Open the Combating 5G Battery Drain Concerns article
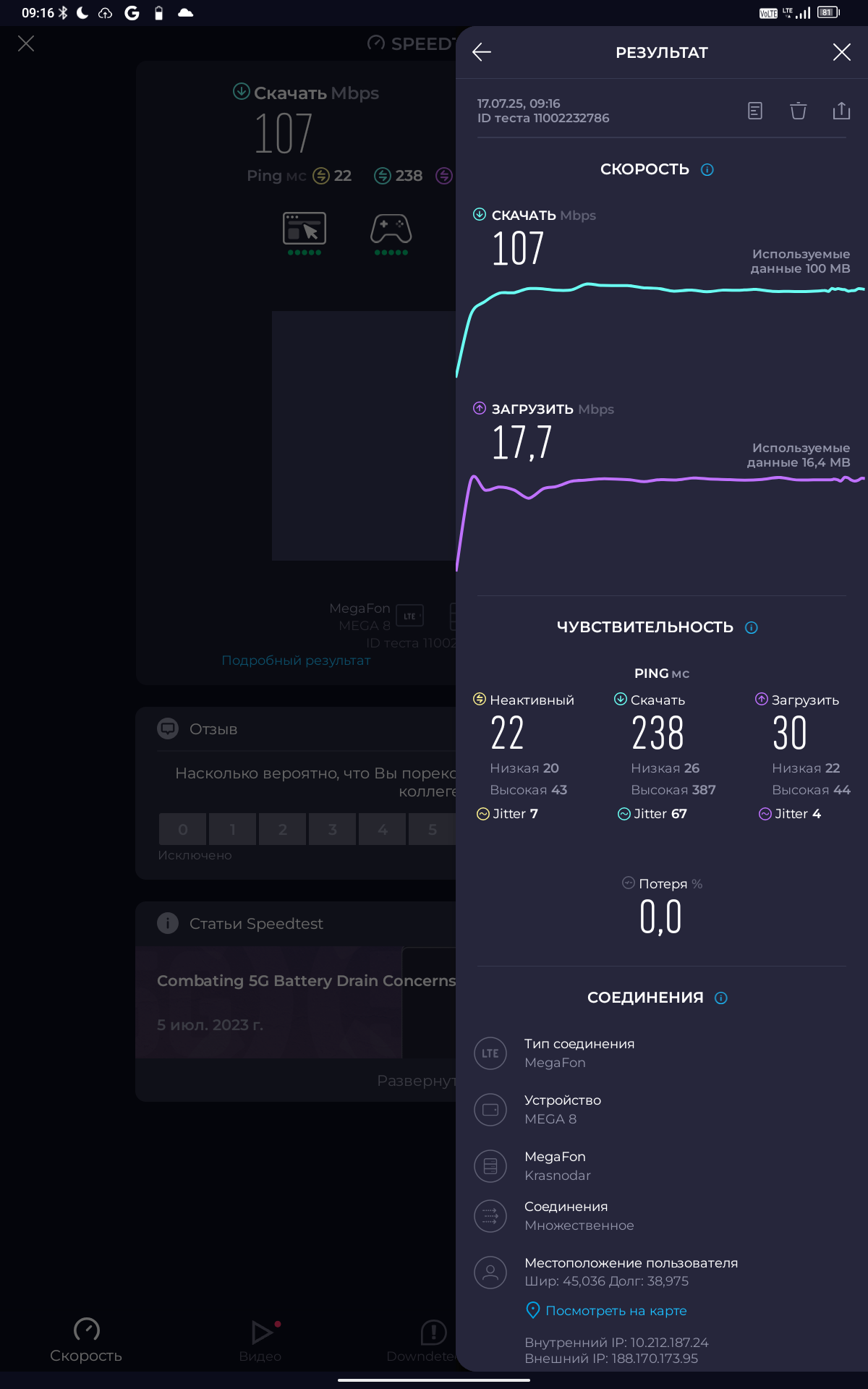 click(x=296, y=1002)
